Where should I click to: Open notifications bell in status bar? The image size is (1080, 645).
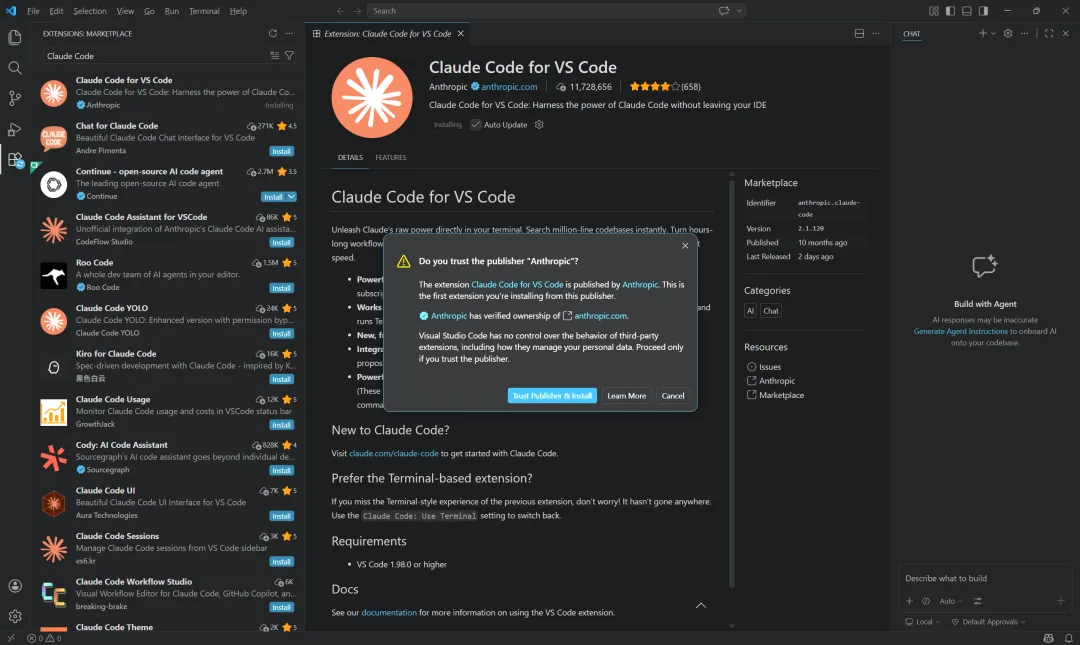1068,638
